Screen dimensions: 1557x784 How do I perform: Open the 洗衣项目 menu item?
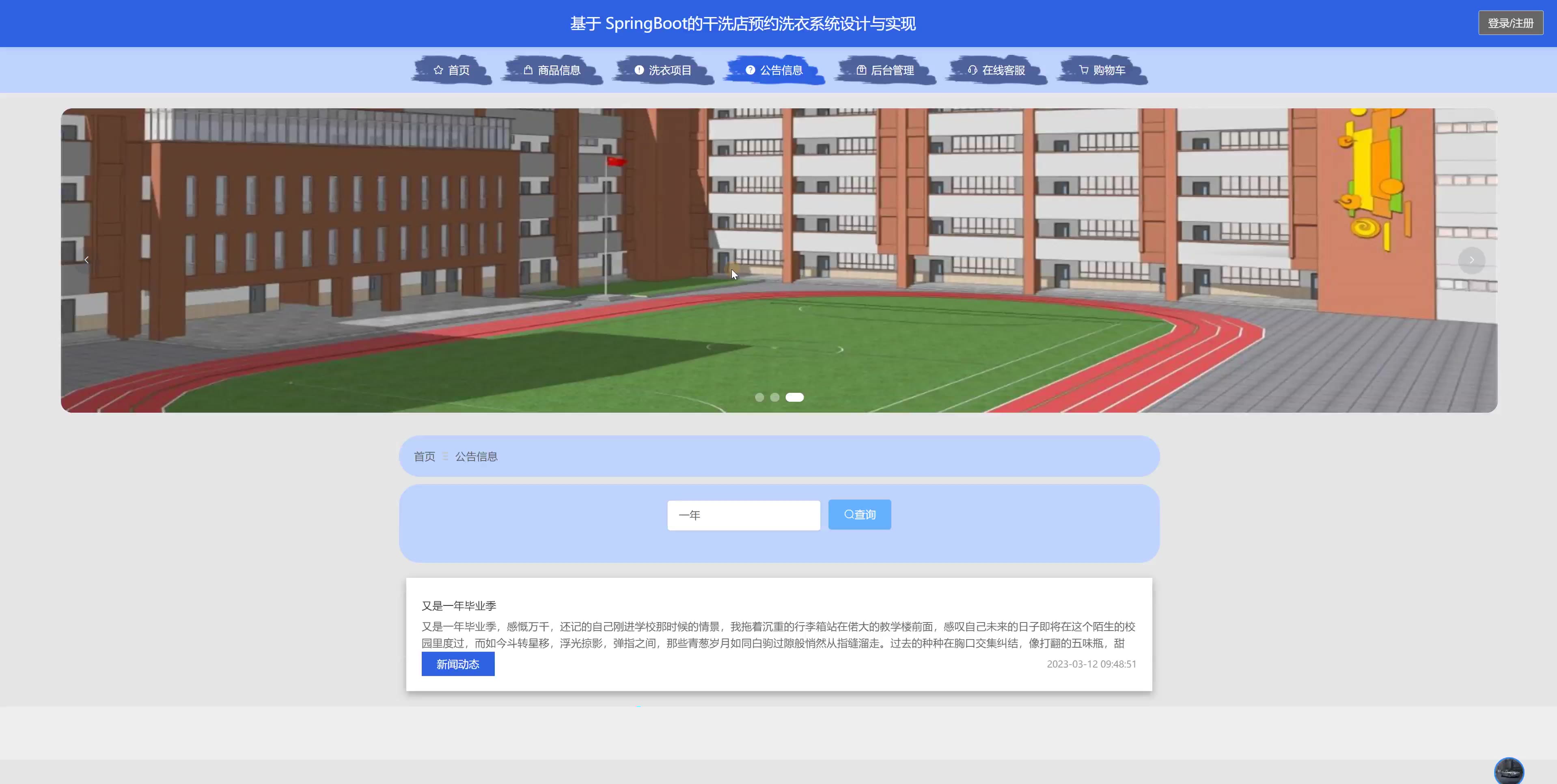(663, 70)
